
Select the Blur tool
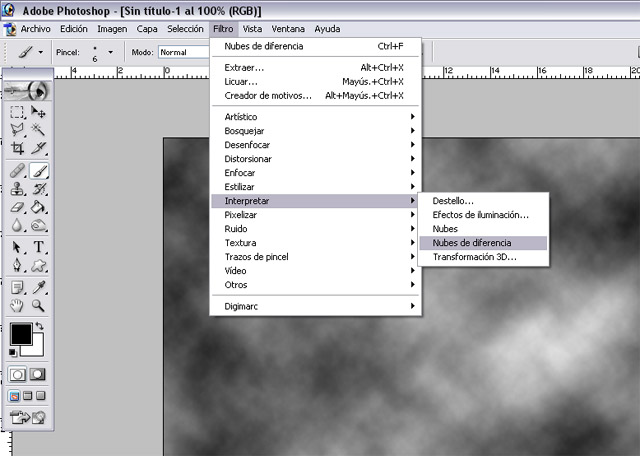[x=17, y=225]
